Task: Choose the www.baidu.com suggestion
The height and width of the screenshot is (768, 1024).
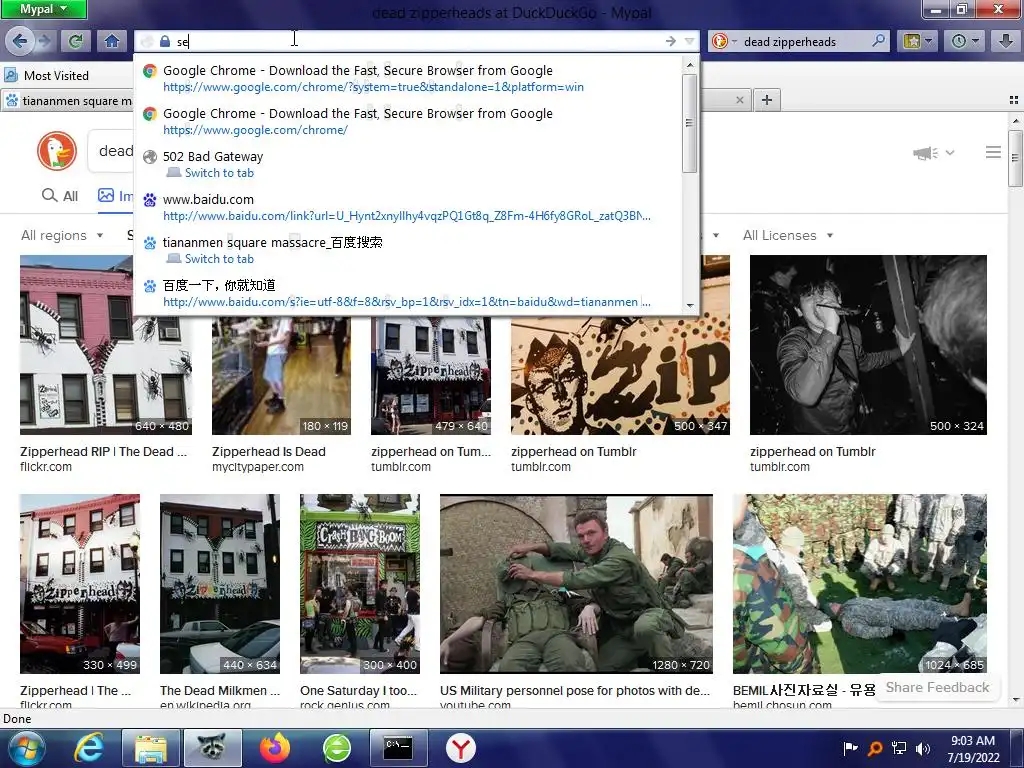Action: [409, 208]
